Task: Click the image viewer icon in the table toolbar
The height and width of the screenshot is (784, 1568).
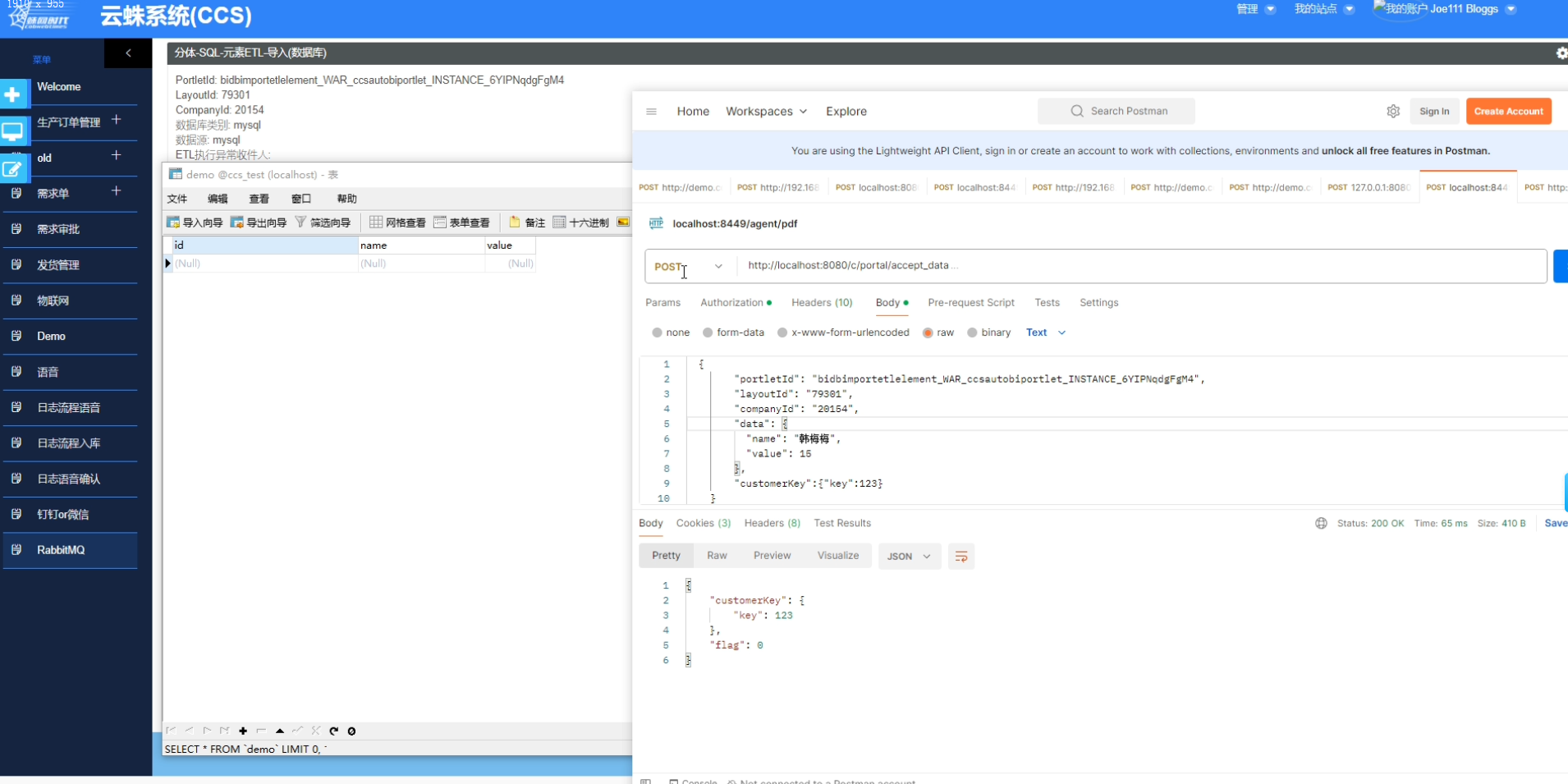Action: [x=624, y=222]
